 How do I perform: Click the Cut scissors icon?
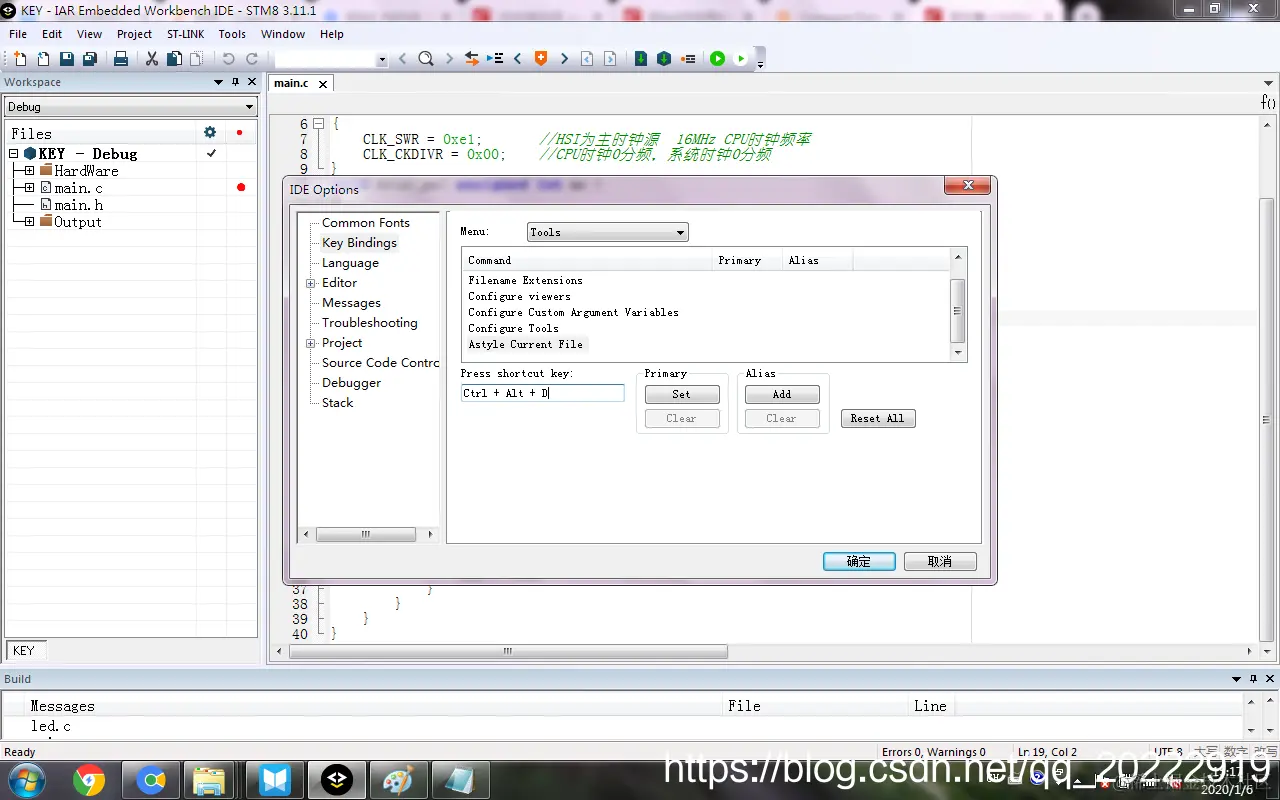pos(152,59)
